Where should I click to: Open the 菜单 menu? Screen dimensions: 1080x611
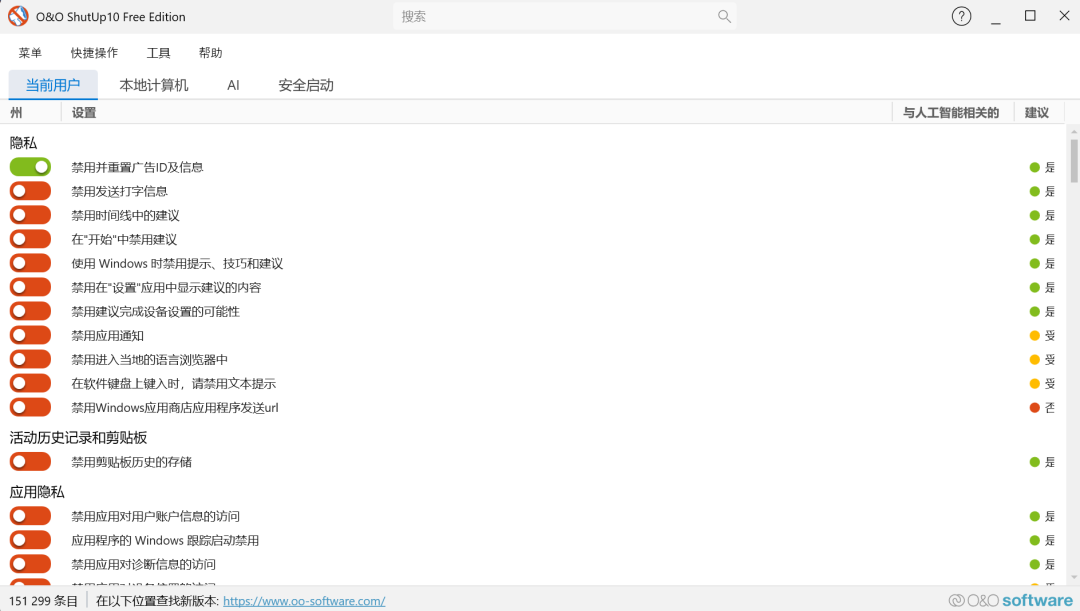(x=30, y=53)
